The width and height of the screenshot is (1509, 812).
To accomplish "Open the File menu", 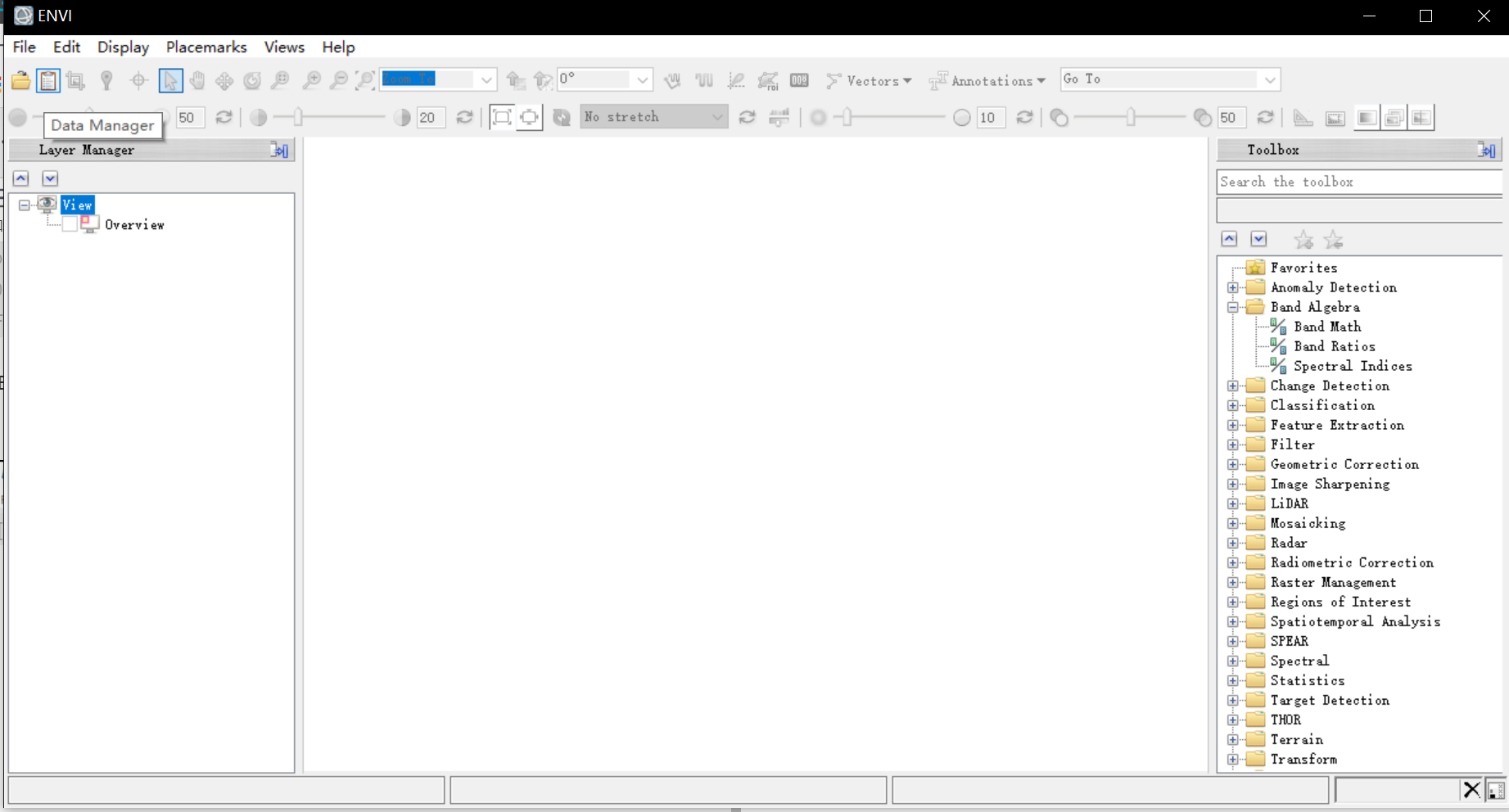I will (x=25, y=47).
